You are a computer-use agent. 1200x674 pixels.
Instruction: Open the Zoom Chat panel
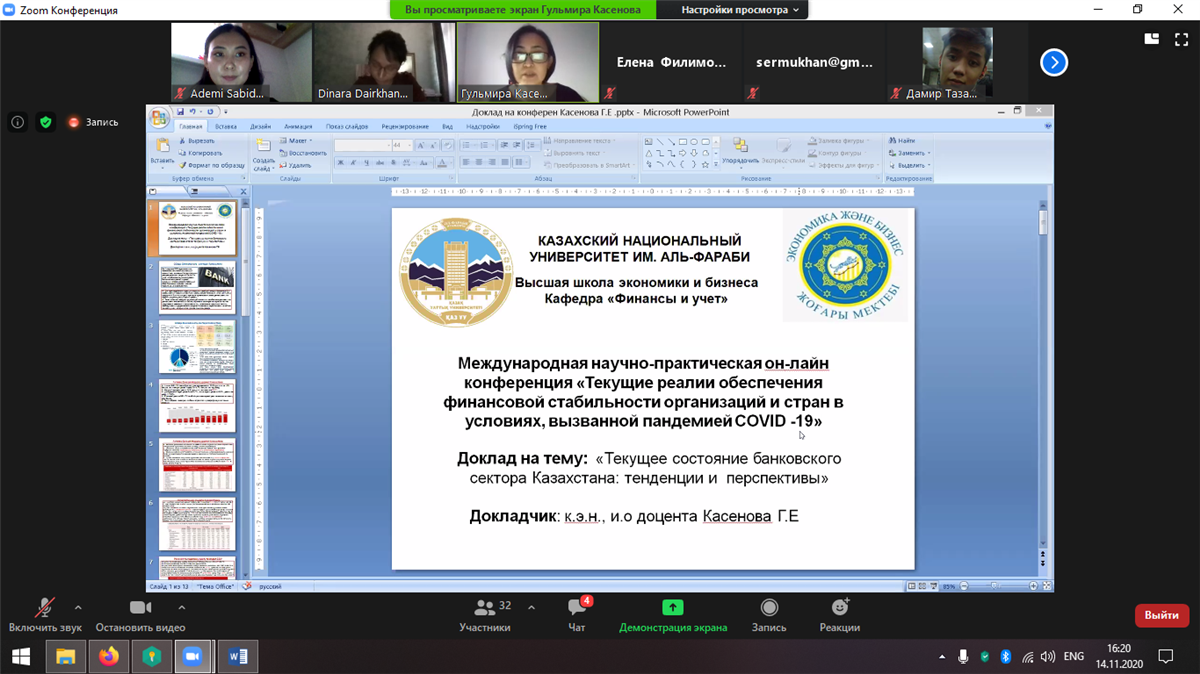click(577, 613)
